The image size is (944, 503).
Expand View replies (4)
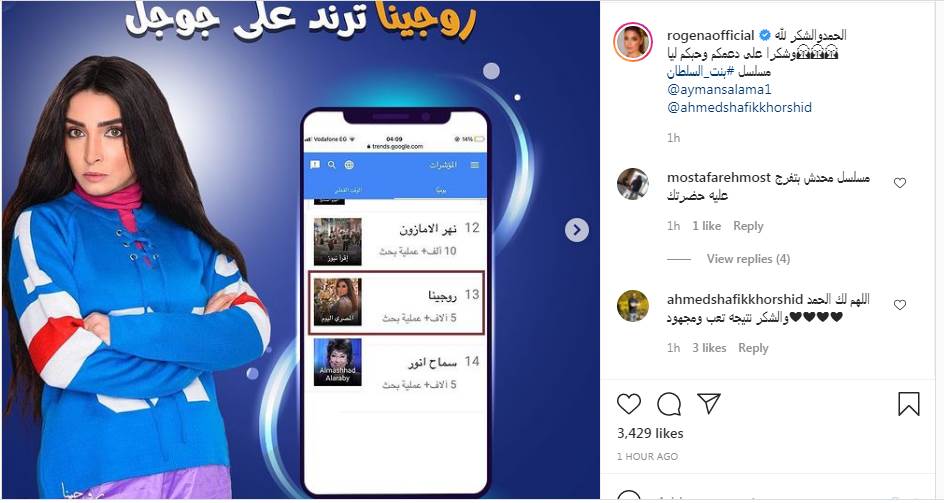tap(748, 258)
